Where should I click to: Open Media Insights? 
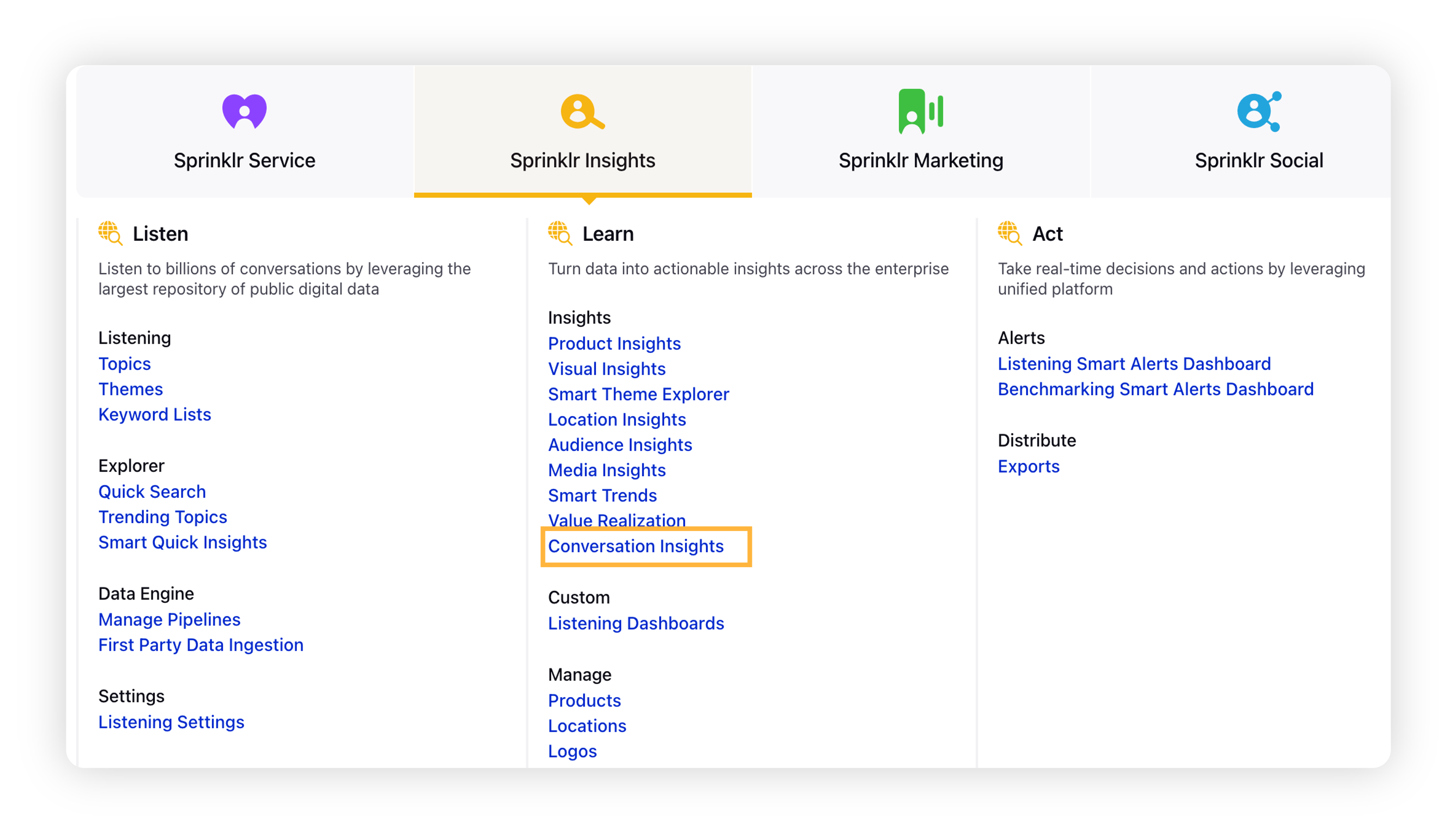pos(606,470)
